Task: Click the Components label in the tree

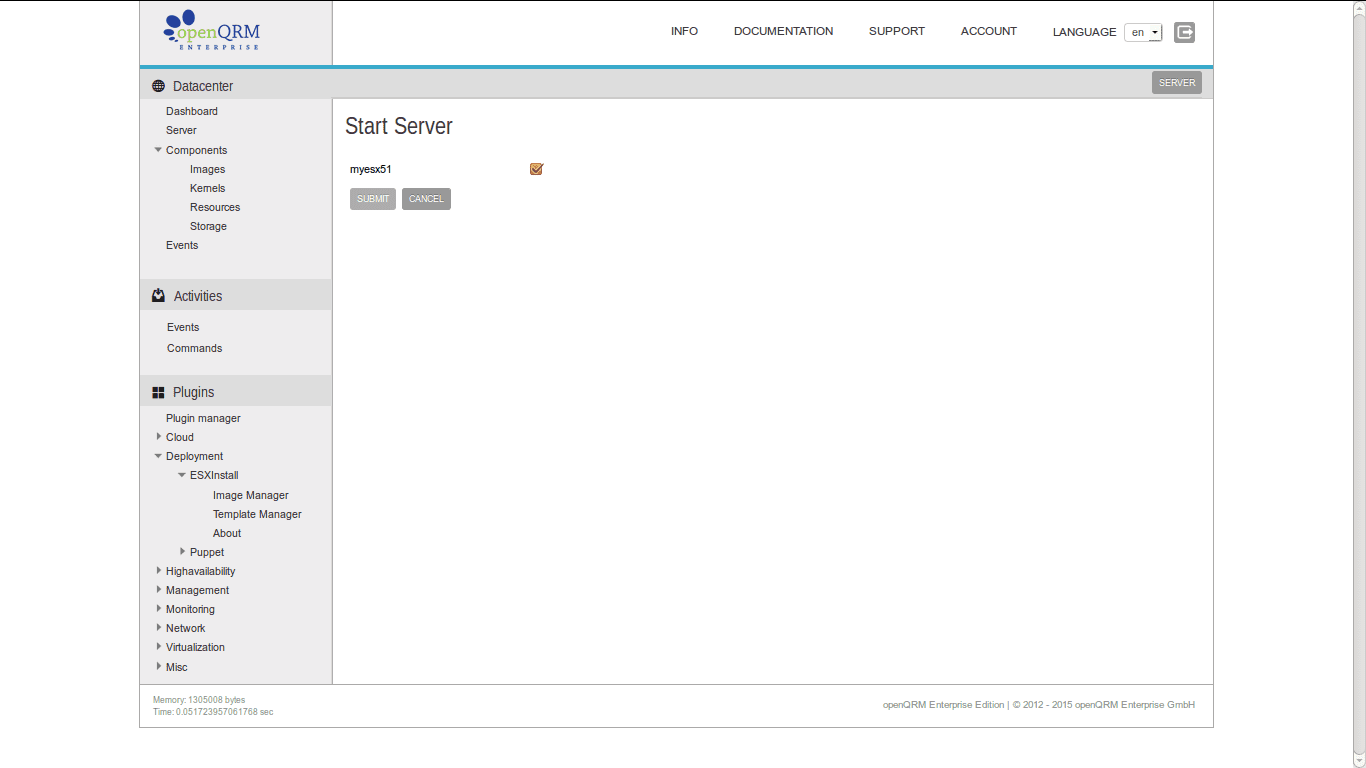Action: coord(196,150)
